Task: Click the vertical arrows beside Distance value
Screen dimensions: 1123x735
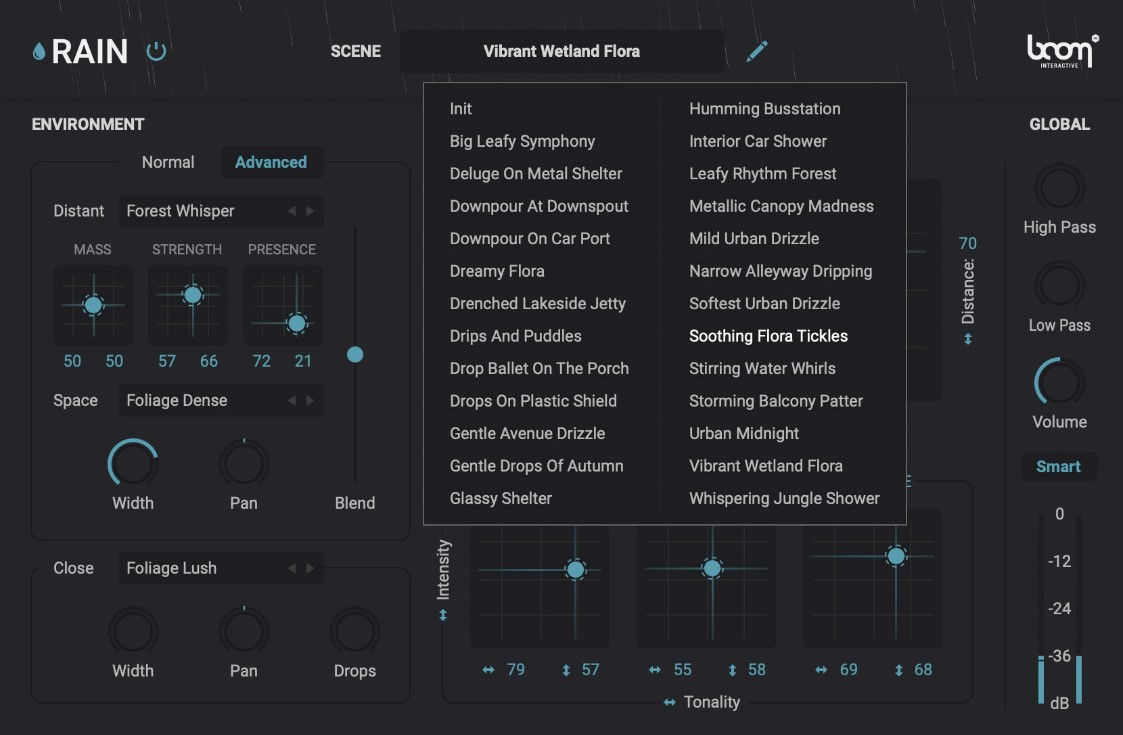Action: [967, 338]
